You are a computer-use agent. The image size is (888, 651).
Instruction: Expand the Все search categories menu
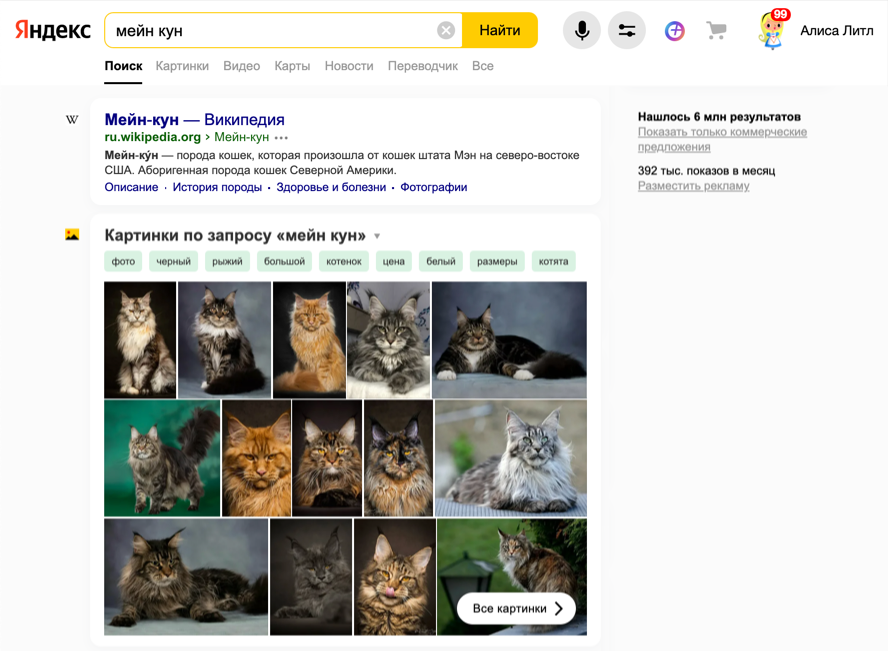483,66
